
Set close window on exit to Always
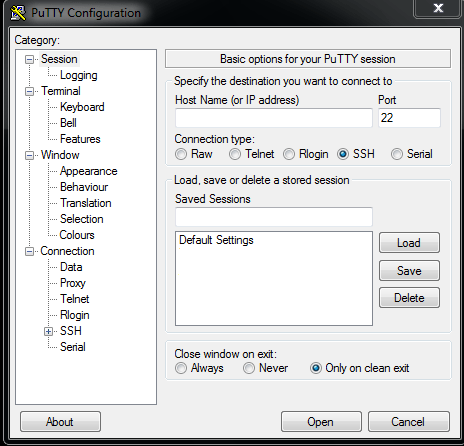click(x=181, y=368)
